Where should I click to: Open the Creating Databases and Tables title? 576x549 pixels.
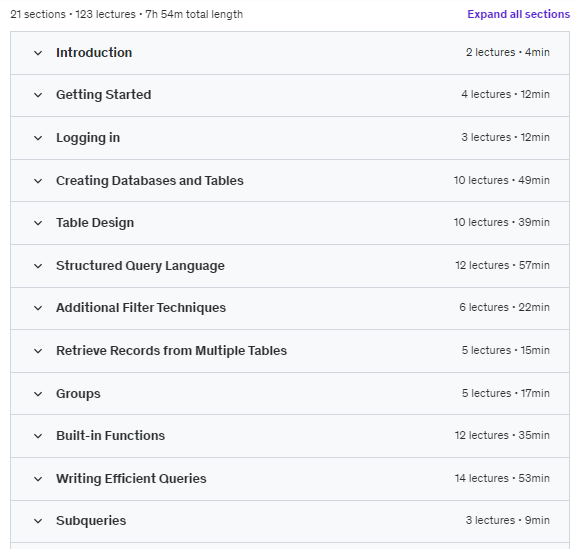(x=150, y=181)
